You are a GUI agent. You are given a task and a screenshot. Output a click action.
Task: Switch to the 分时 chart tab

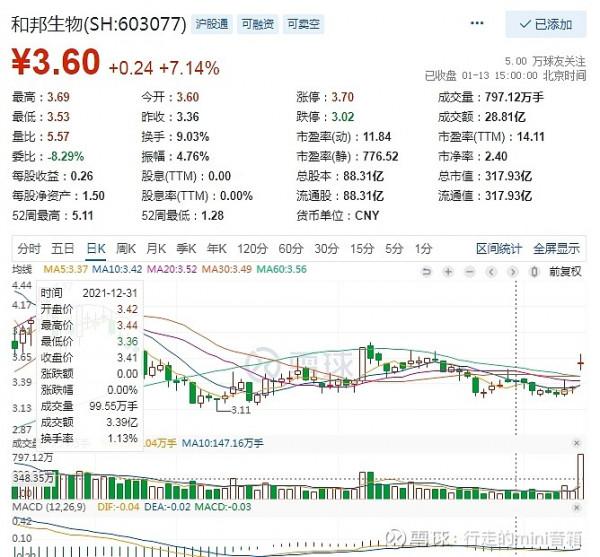29,248
